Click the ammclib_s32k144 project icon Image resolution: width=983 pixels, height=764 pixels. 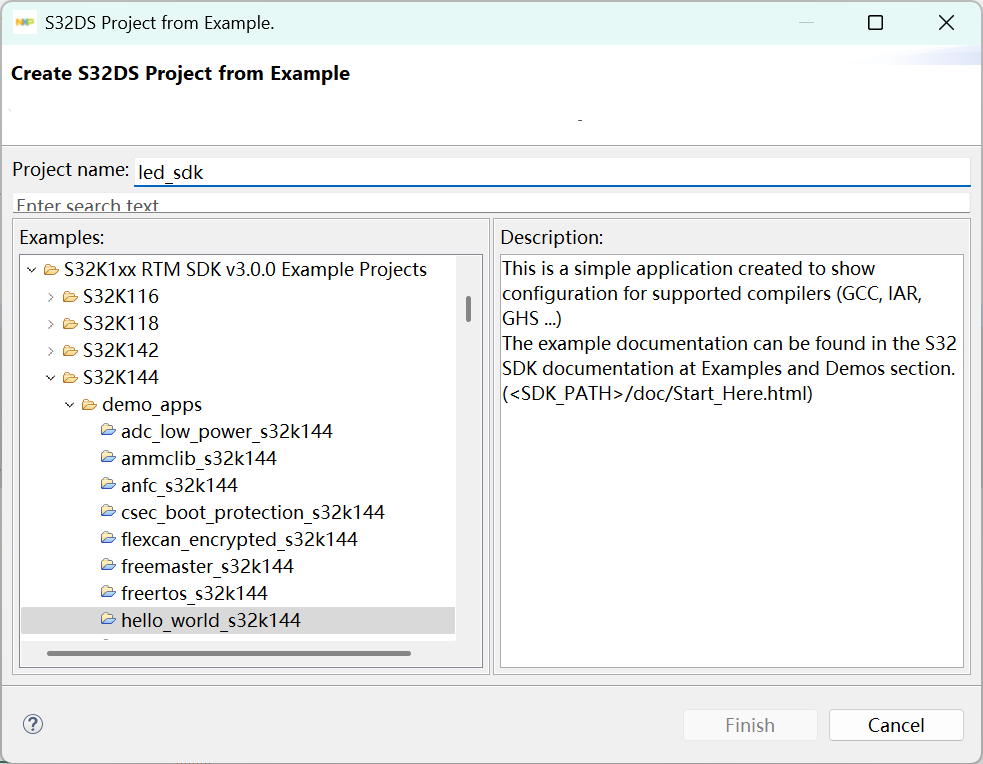tap(108, 457)
